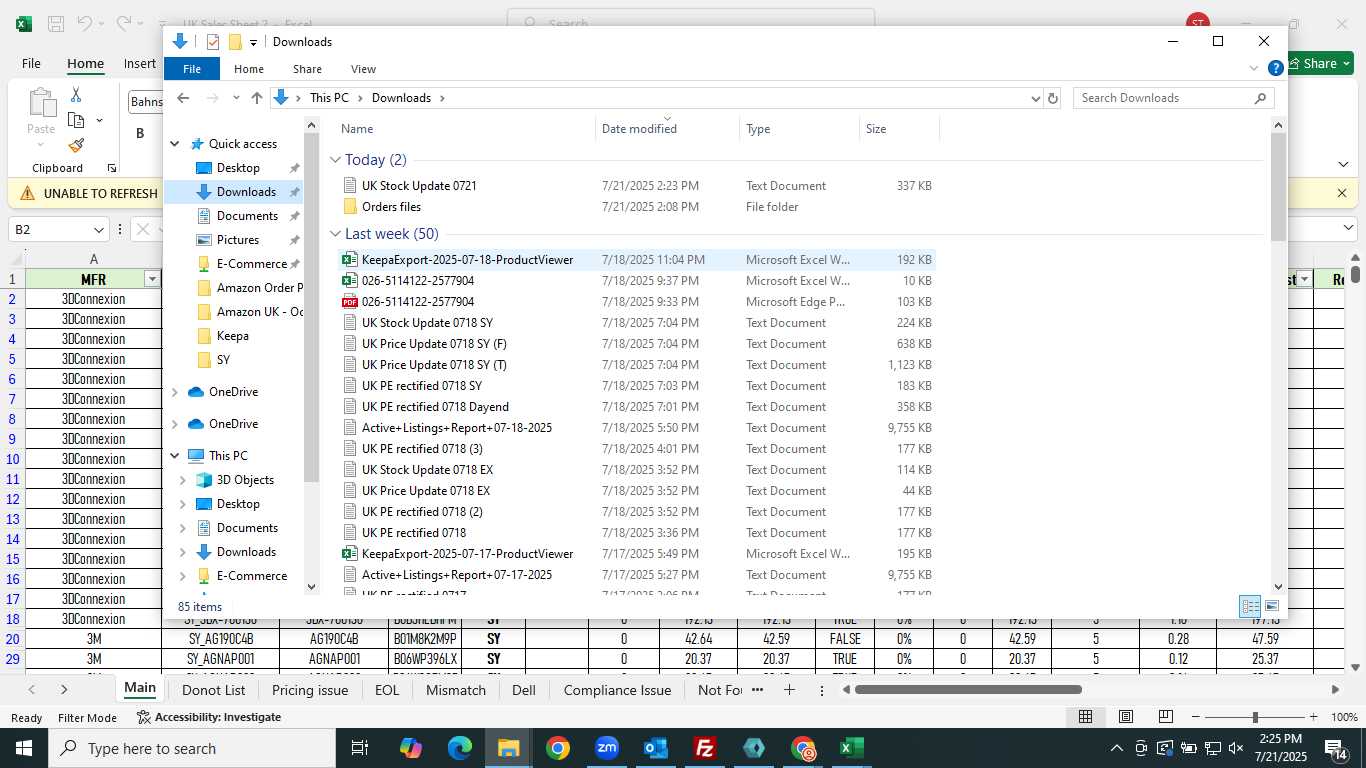This screenshot has height=768, width=1366.
Task: Open the Explorer File tab
Action: 192,69
